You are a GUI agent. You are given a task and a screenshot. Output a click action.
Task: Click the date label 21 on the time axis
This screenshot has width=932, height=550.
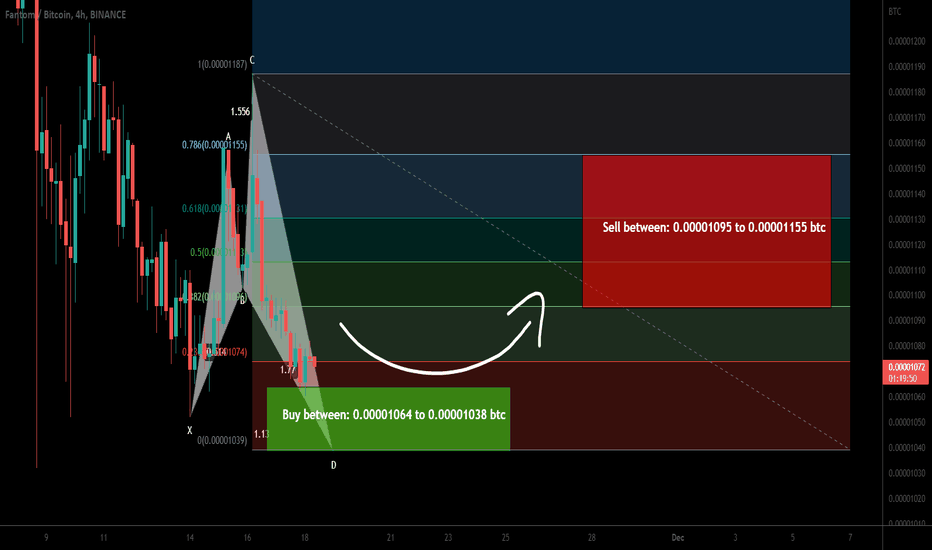[391, 538]
